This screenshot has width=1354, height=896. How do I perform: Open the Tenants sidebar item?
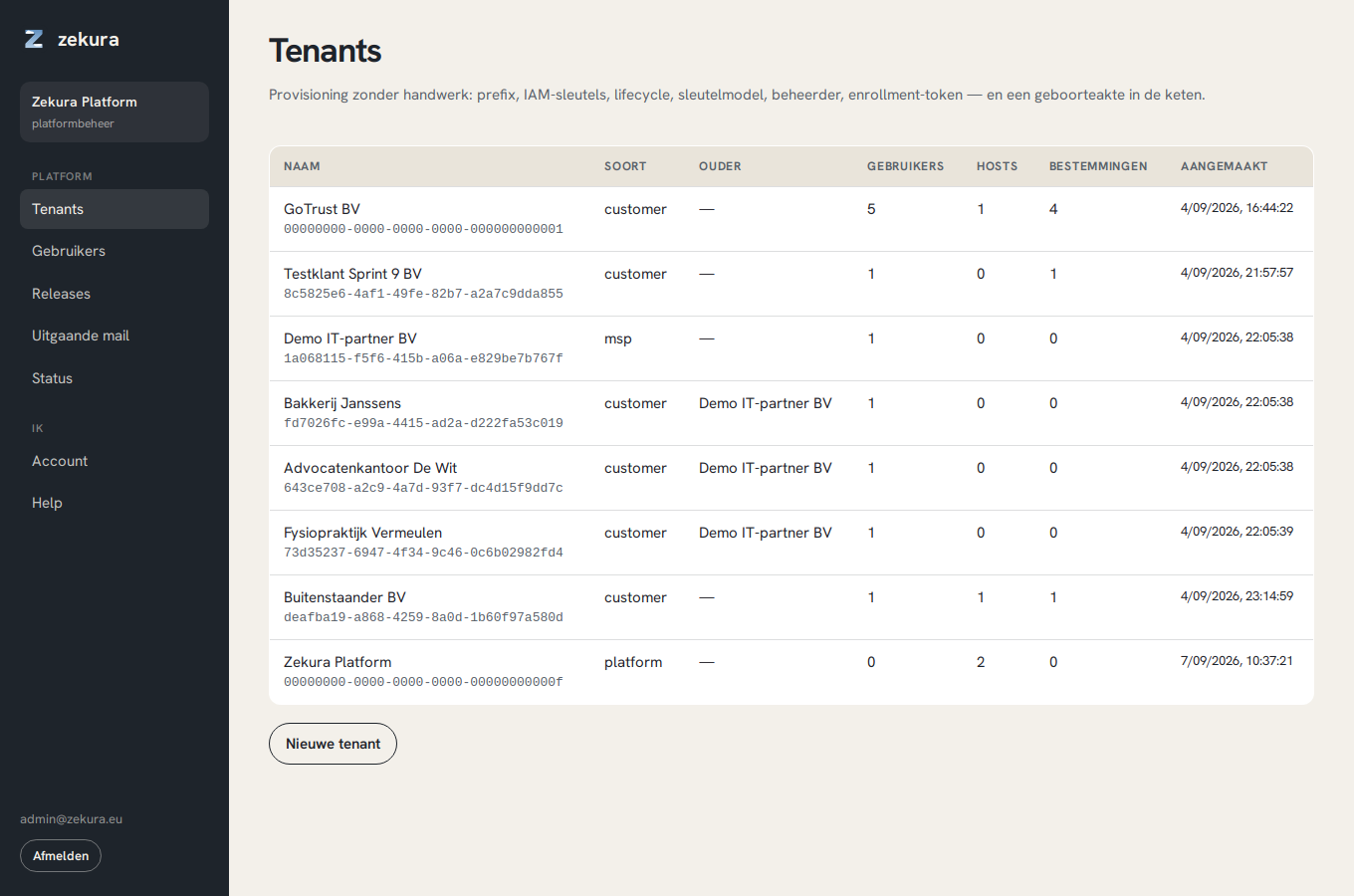pyautogui.click(x=114, y=209)
